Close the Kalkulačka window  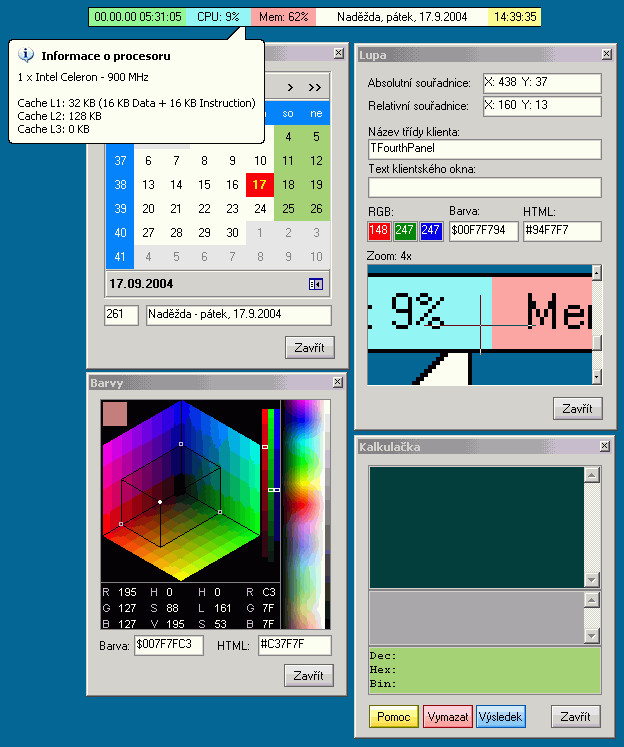[x=604, y=446]
